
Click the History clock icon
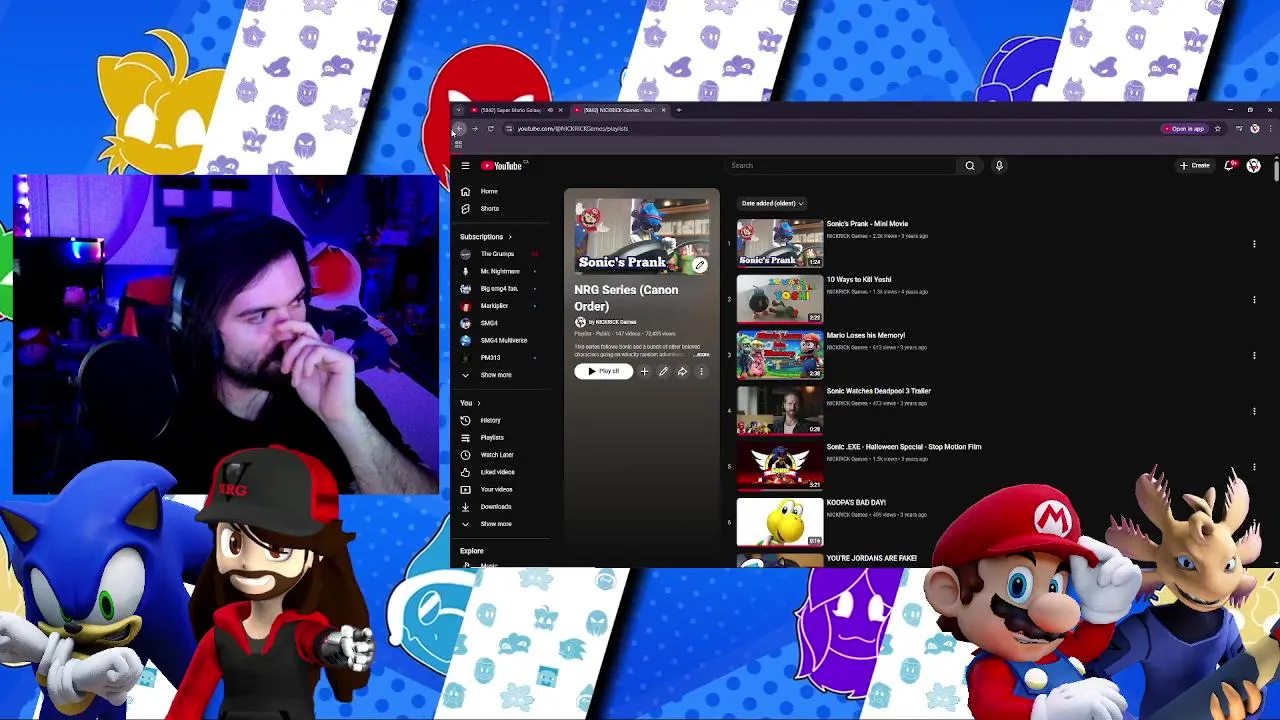[x=465, y=421]
